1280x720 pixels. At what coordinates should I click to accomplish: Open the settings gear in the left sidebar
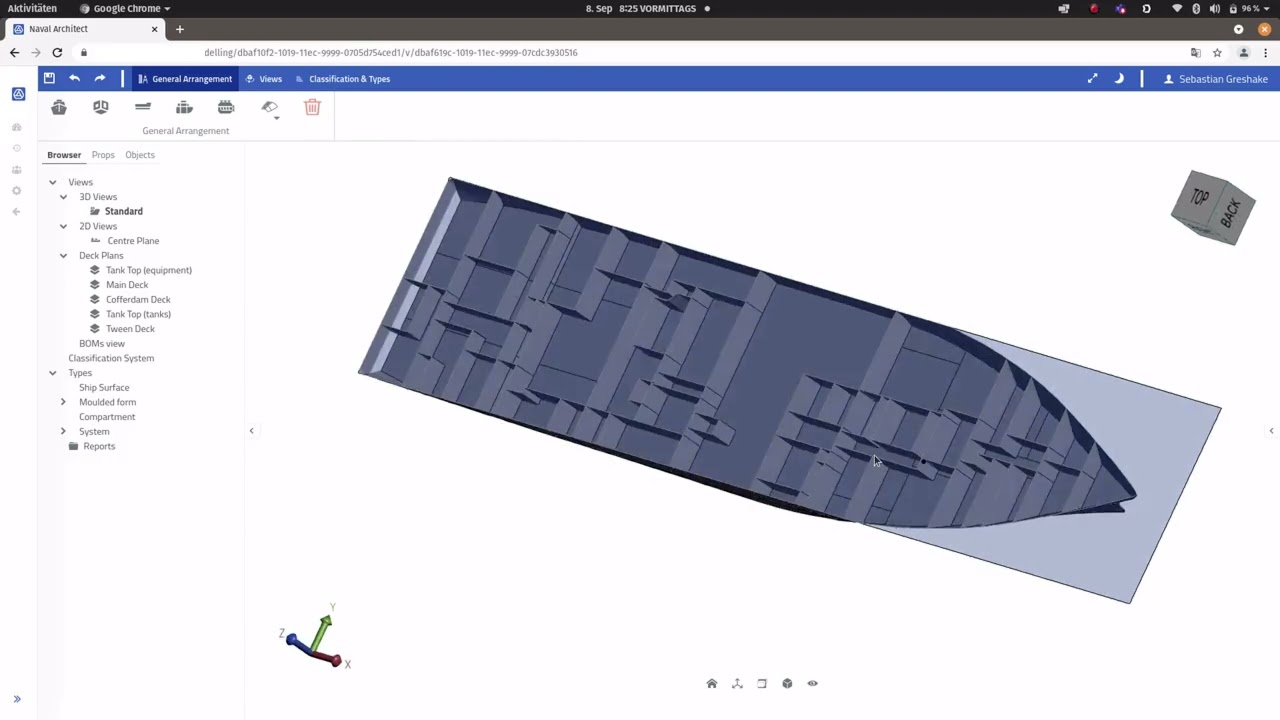point(16,190)
